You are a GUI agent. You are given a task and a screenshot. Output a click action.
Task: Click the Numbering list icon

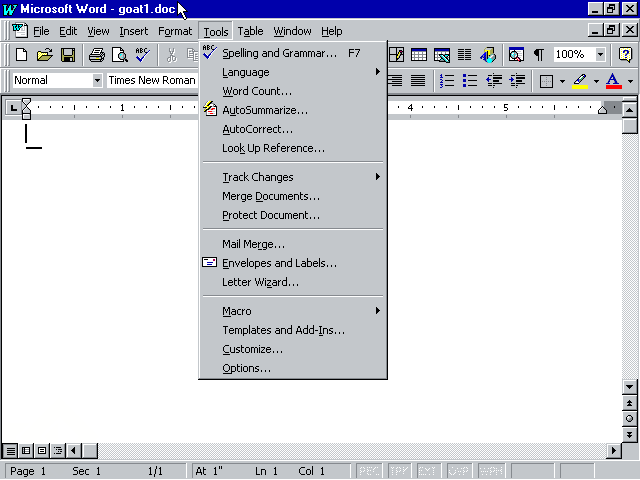[447, 80]
